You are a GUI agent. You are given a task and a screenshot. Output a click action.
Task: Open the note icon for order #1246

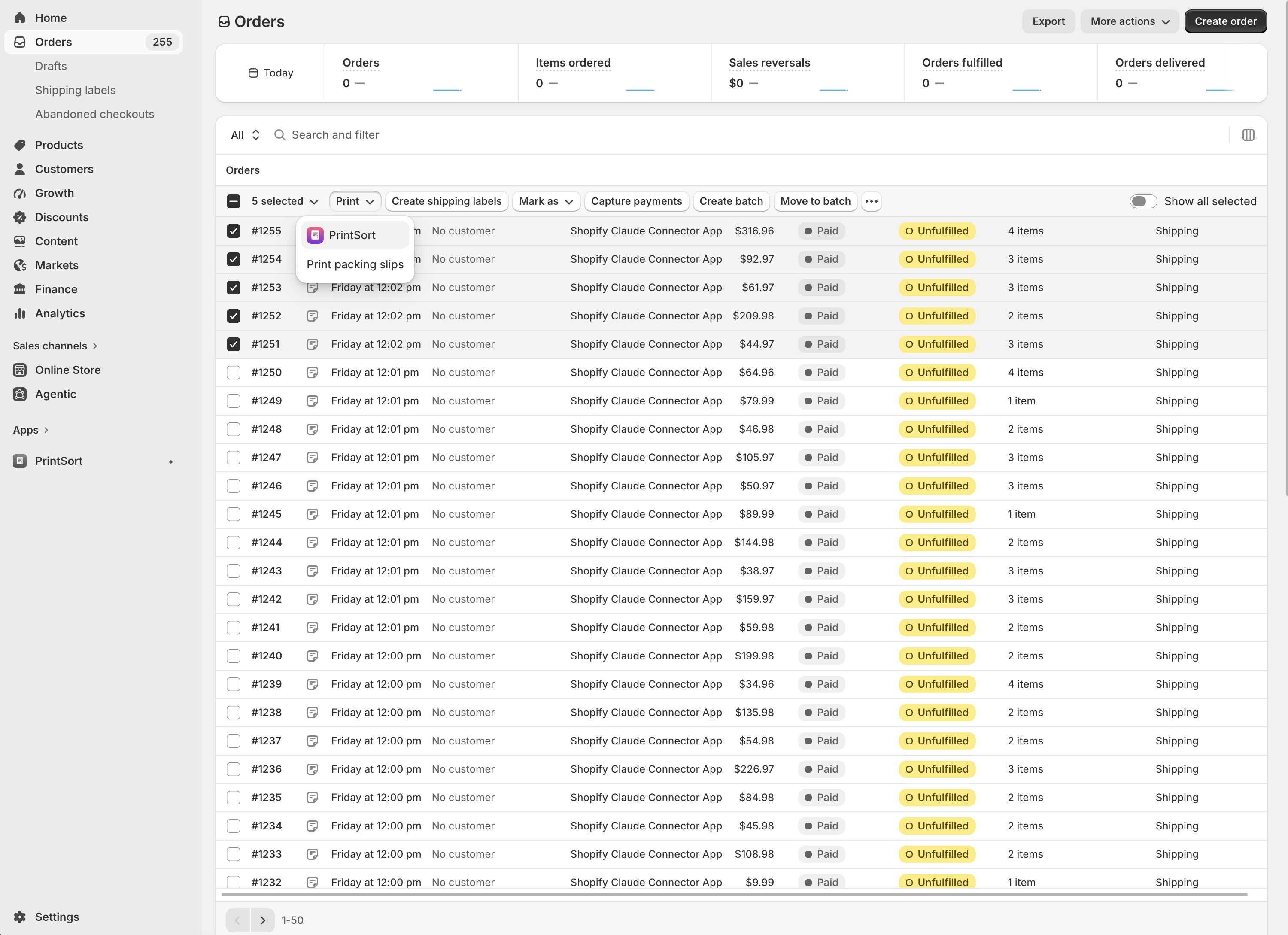[x=313, y=486]
